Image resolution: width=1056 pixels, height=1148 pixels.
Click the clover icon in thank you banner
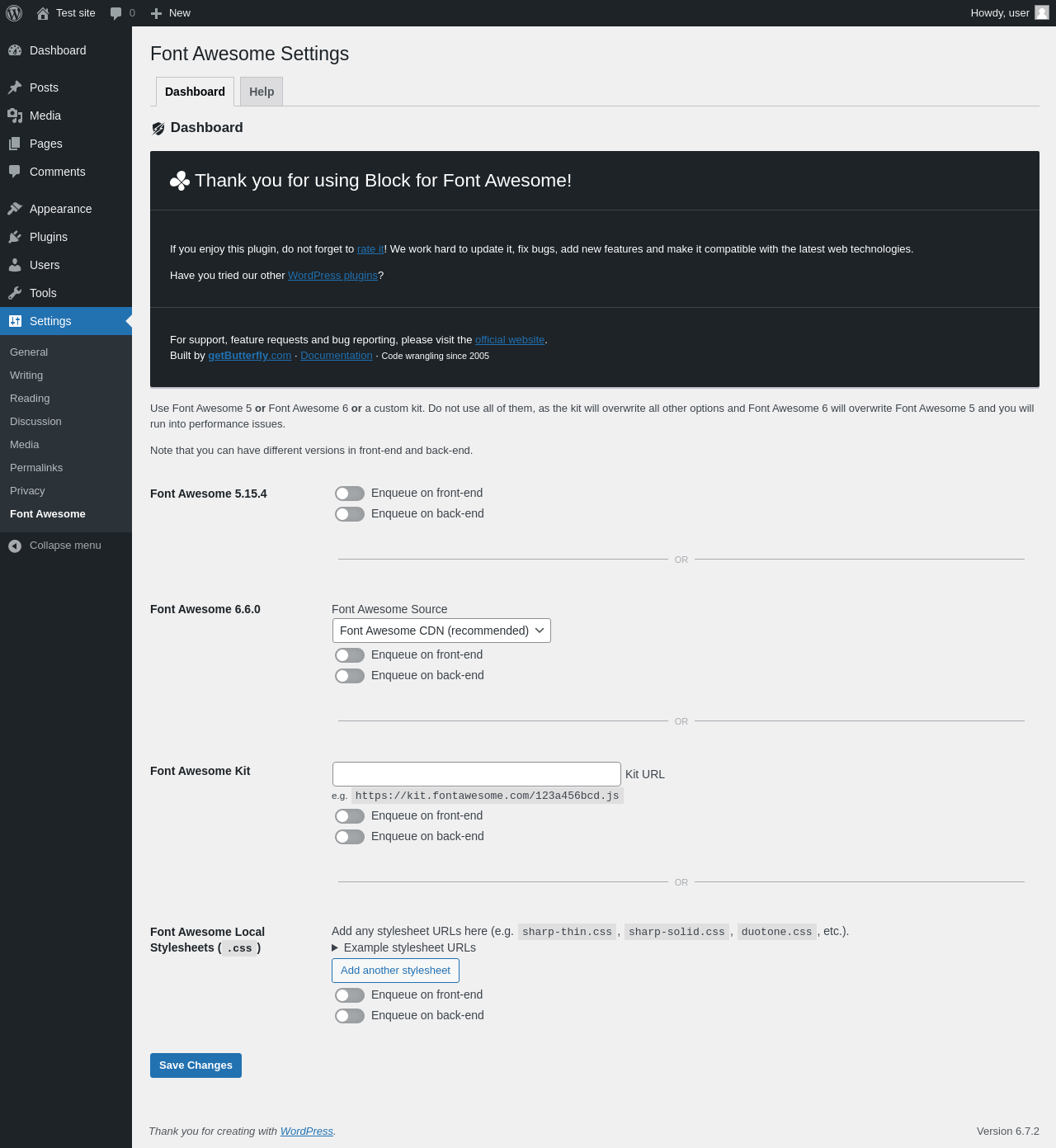click(x=180, y=181)
